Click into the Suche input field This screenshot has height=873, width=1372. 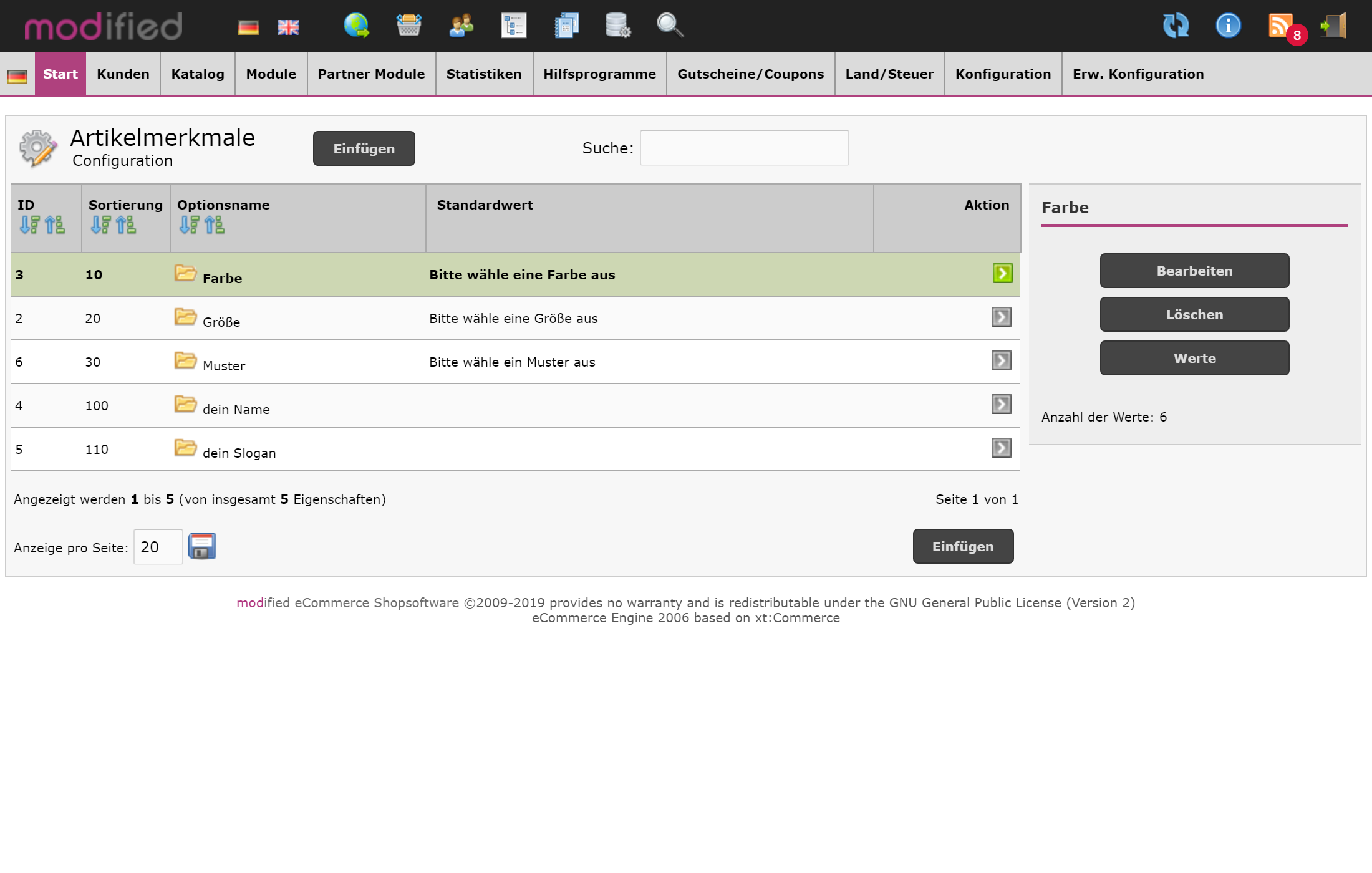(x=744, y=148)
